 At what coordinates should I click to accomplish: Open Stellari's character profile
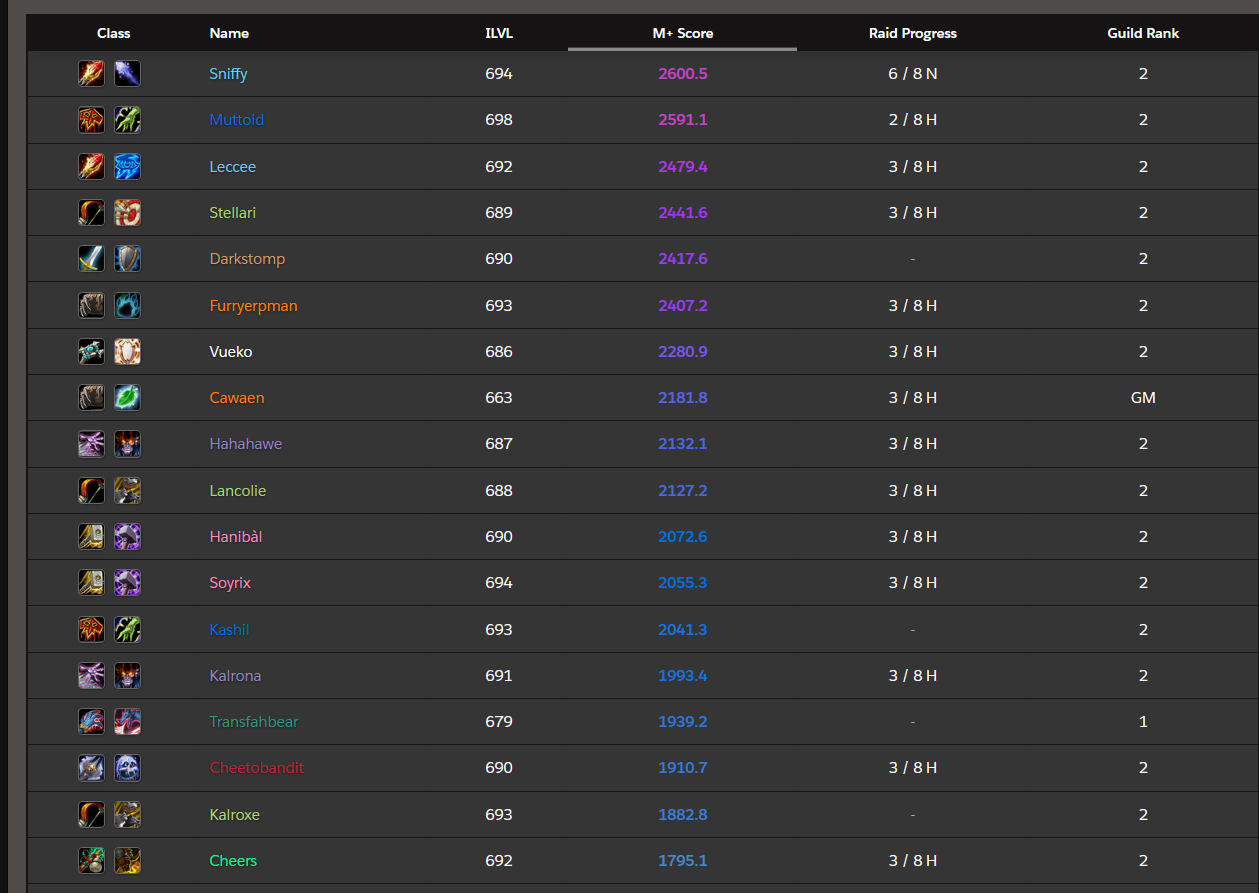[x=233, y=212]
